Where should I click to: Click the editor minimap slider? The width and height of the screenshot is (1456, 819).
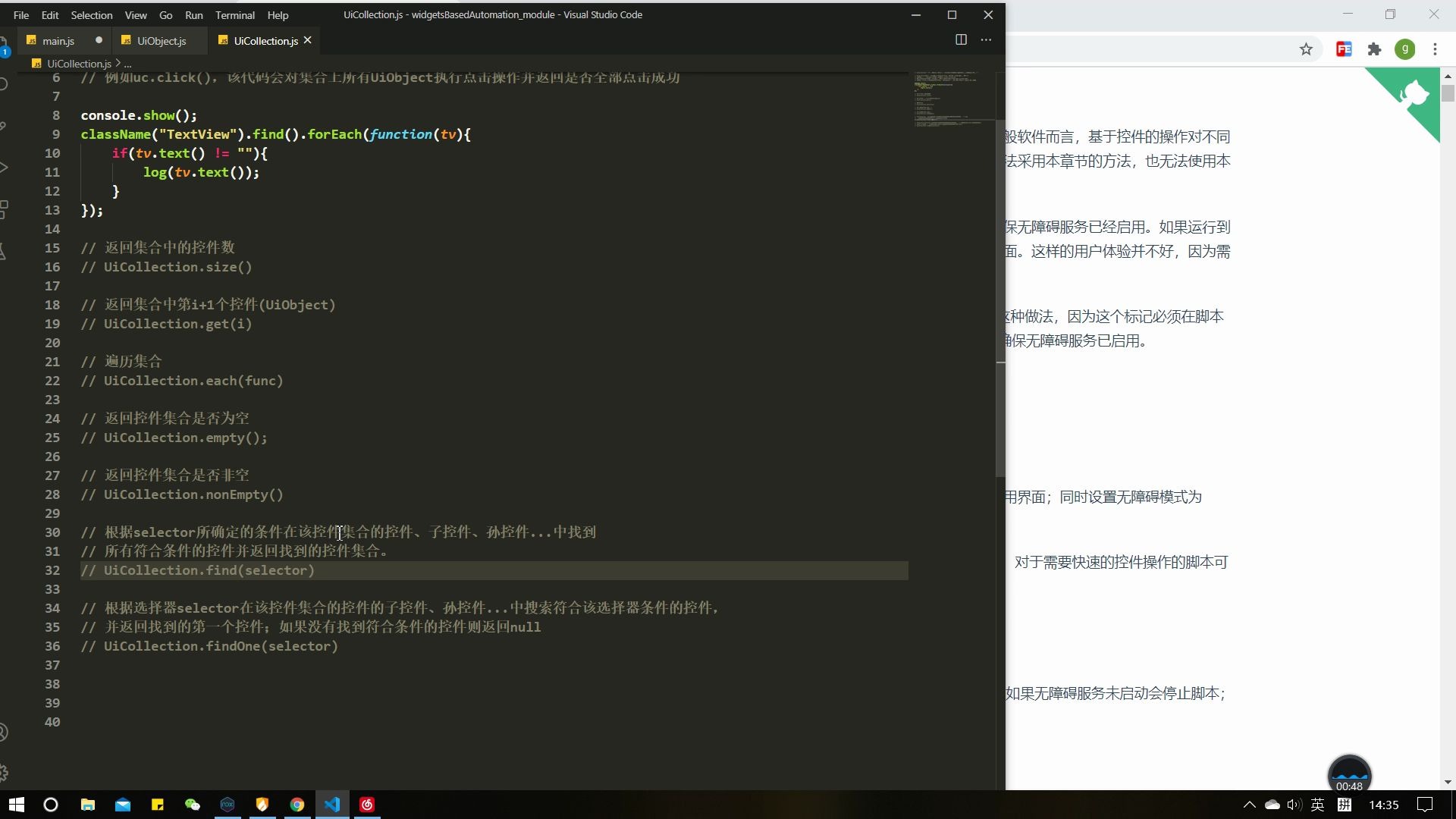(x=948, y=95)
